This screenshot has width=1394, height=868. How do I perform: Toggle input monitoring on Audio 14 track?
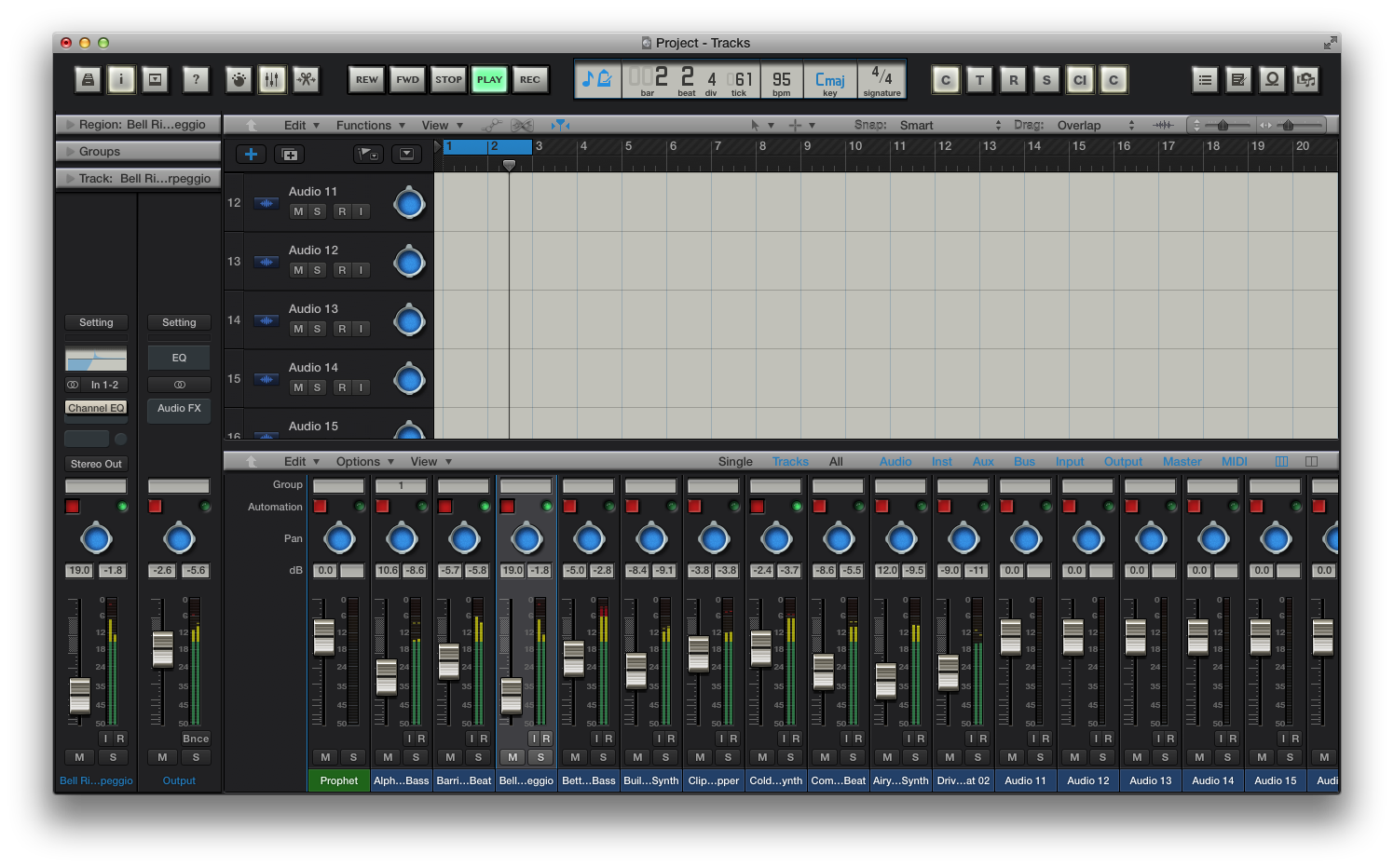[361, 387]
